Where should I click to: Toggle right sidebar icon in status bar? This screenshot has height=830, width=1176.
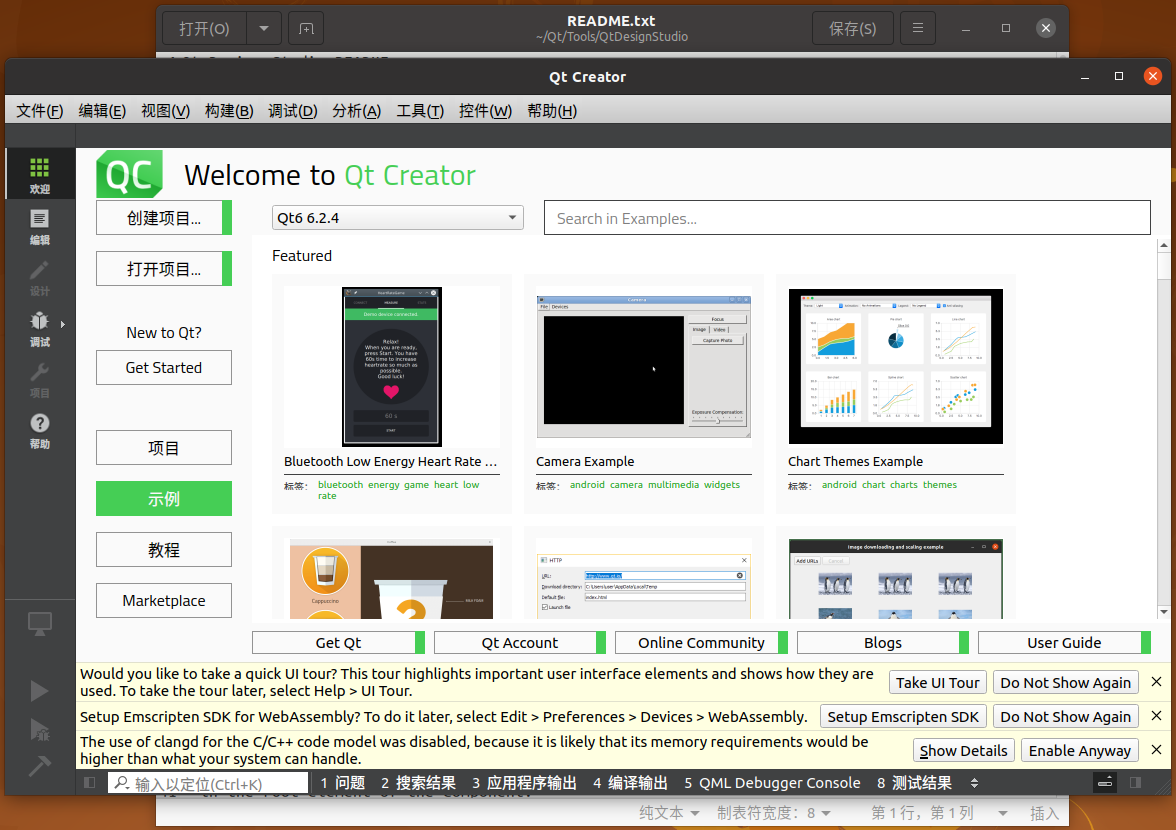coord(1136,783)
